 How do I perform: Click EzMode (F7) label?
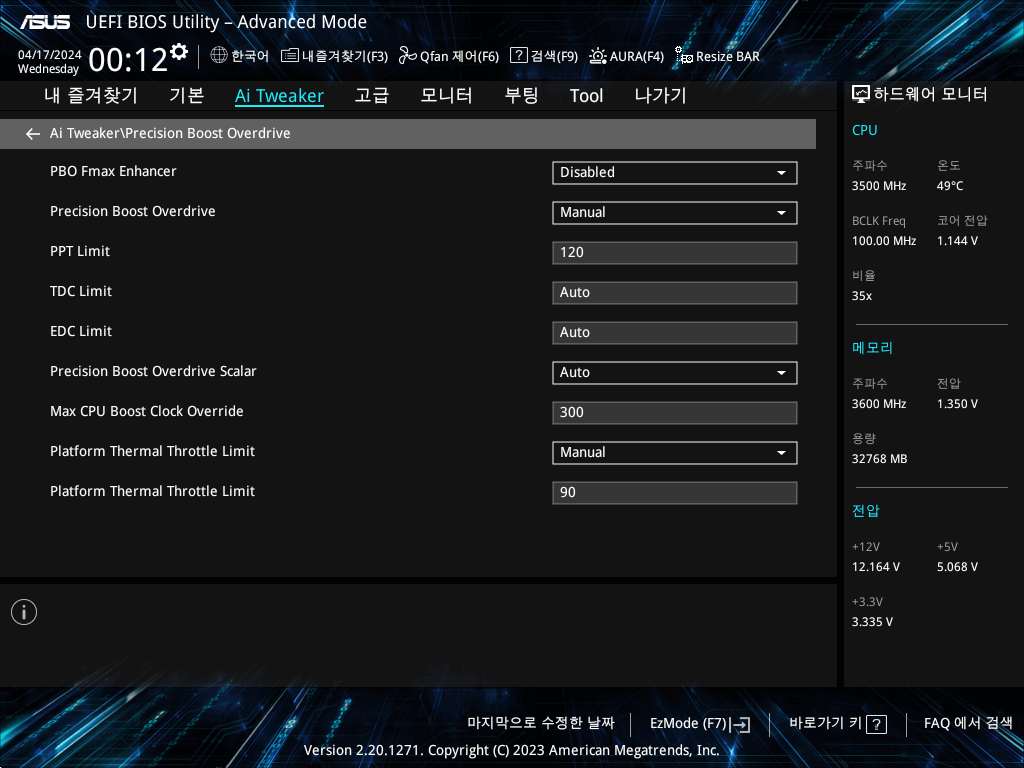tap(688, 724)
